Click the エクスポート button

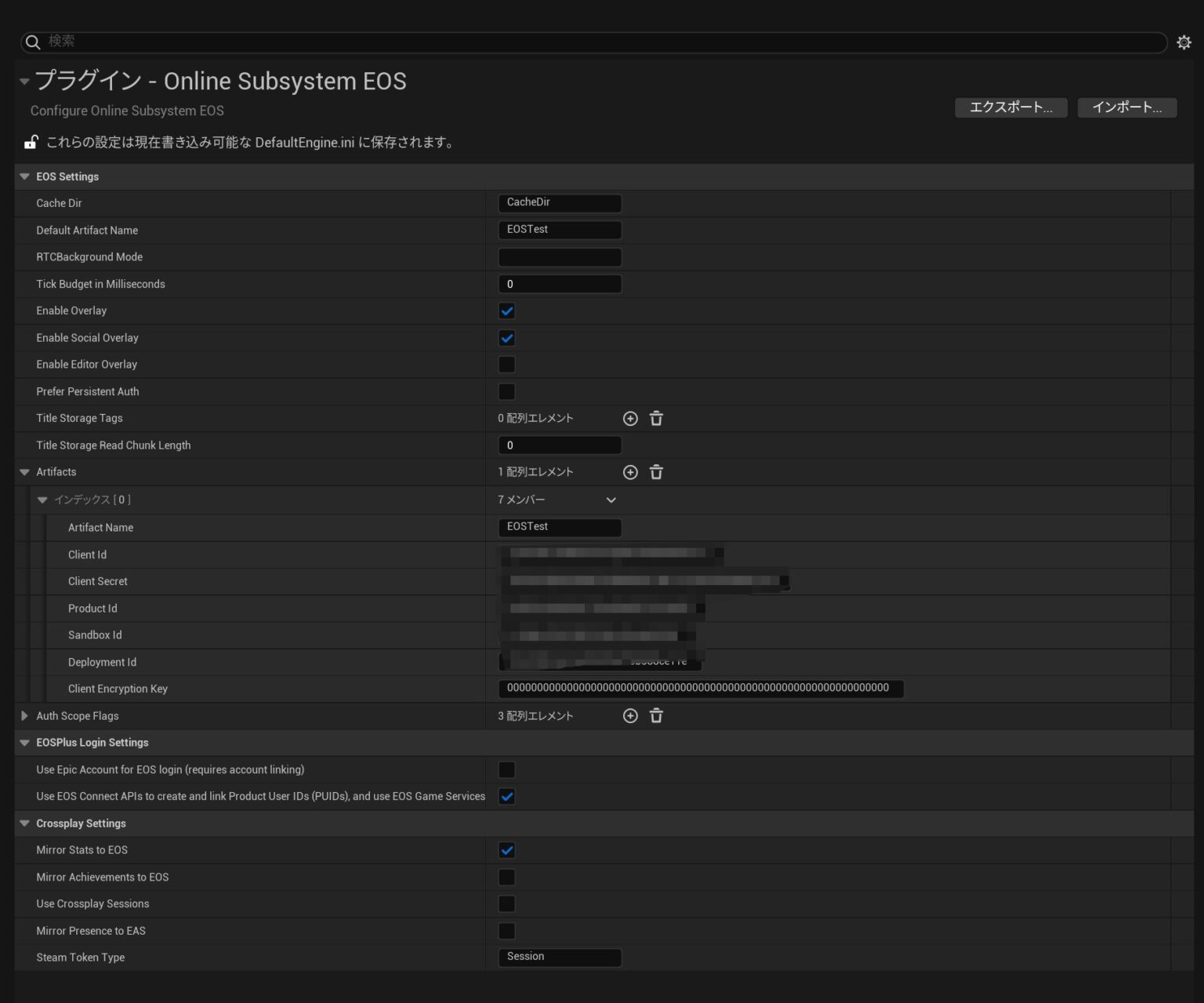(1010, 107)
